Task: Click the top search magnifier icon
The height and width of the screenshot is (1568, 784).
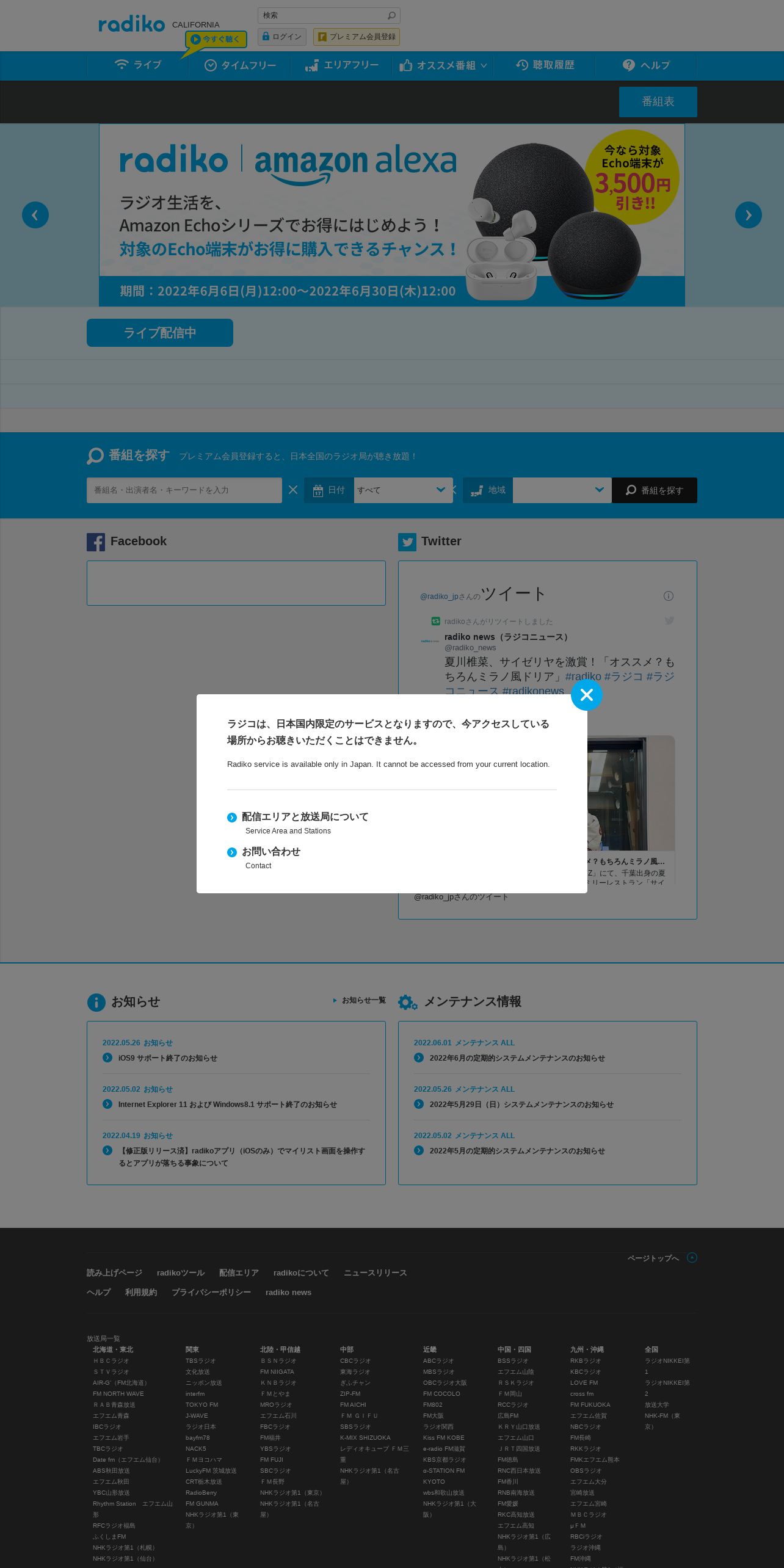Action: pos(392,15)
